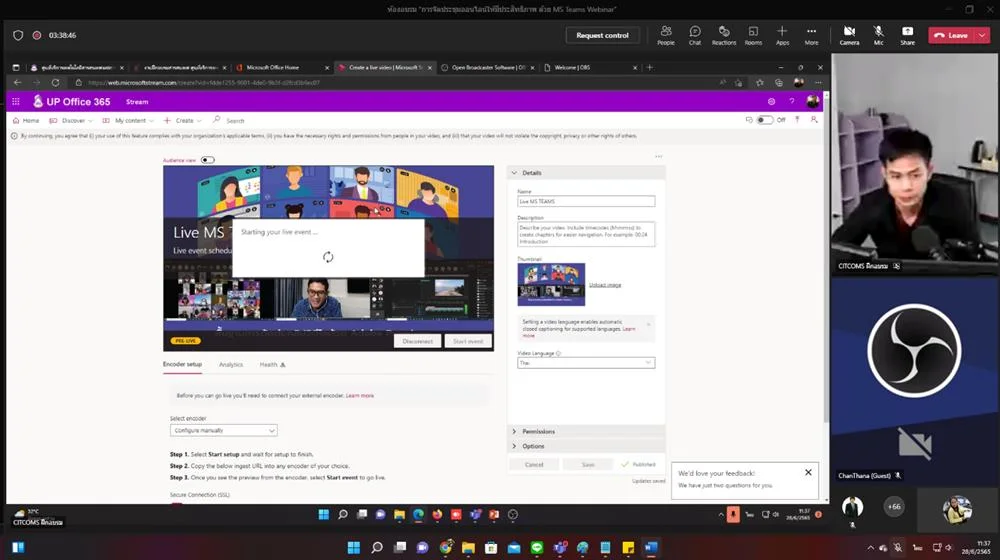Viewport: 1000px width, 560px height.
Task: Click the shield icon beside the recording timer
Action: coord(18,35)
